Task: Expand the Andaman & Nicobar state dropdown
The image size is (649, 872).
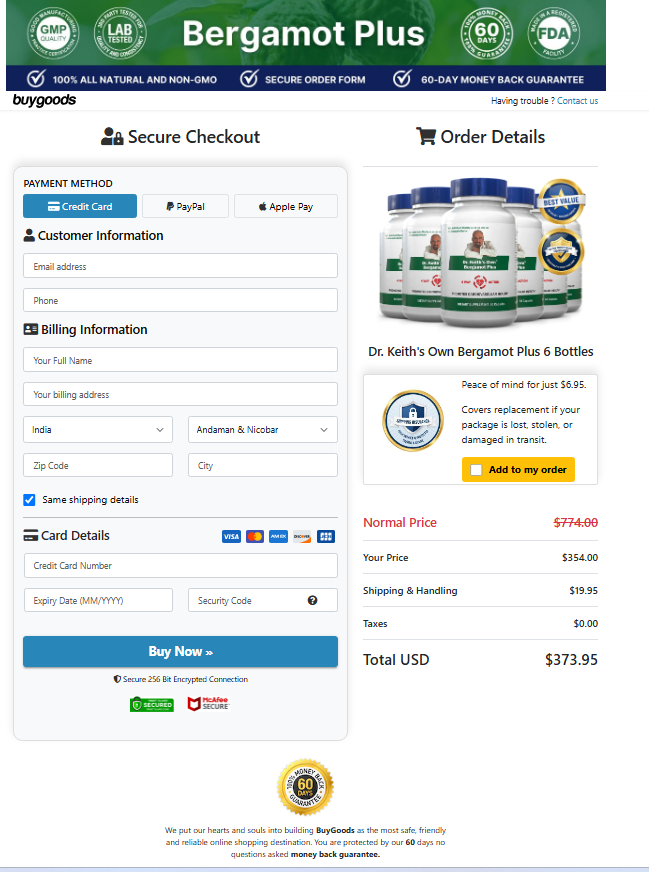Action: 263,430
